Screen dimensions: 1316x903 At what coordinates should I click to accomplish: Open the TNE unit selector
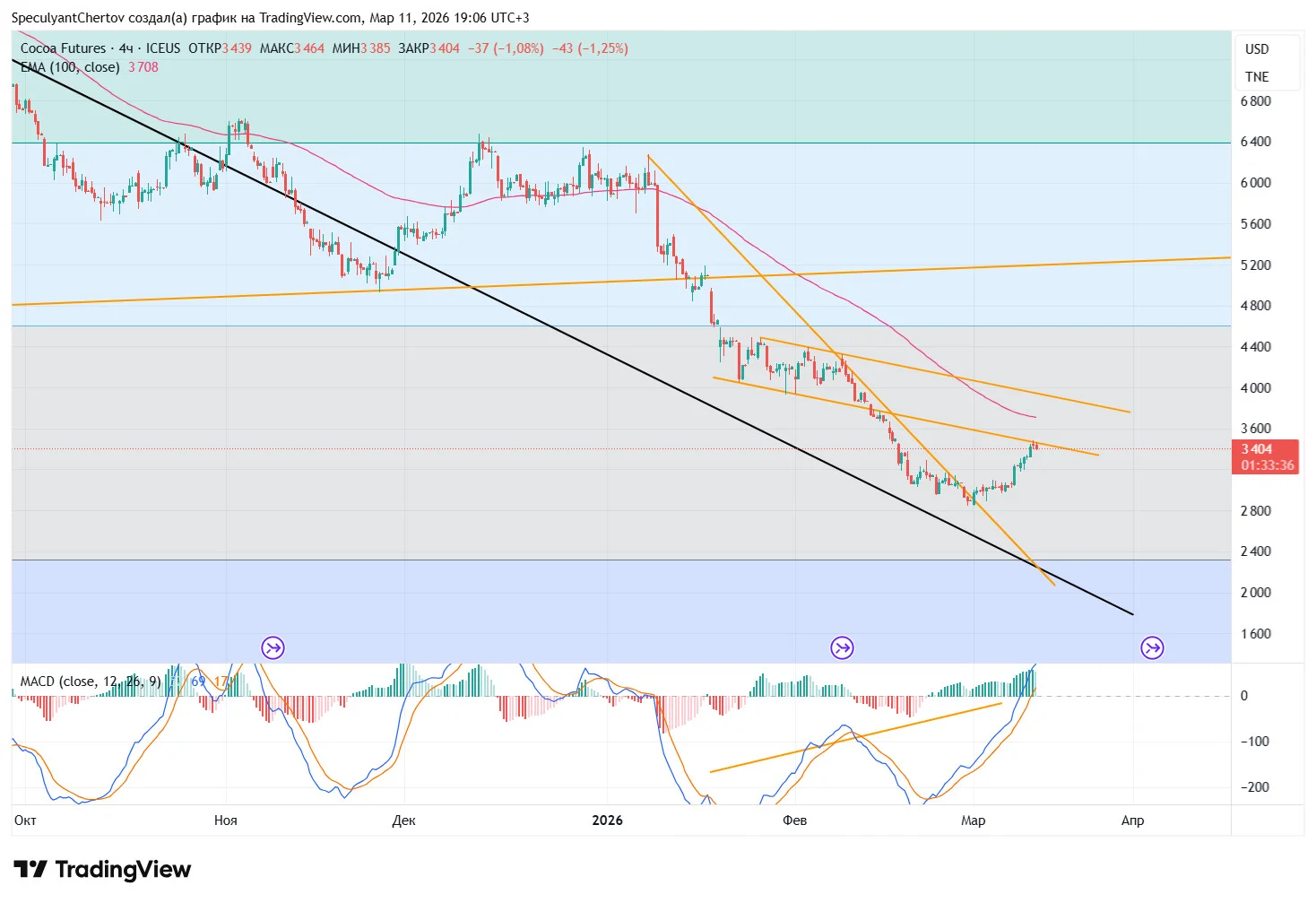(1257, 77)
